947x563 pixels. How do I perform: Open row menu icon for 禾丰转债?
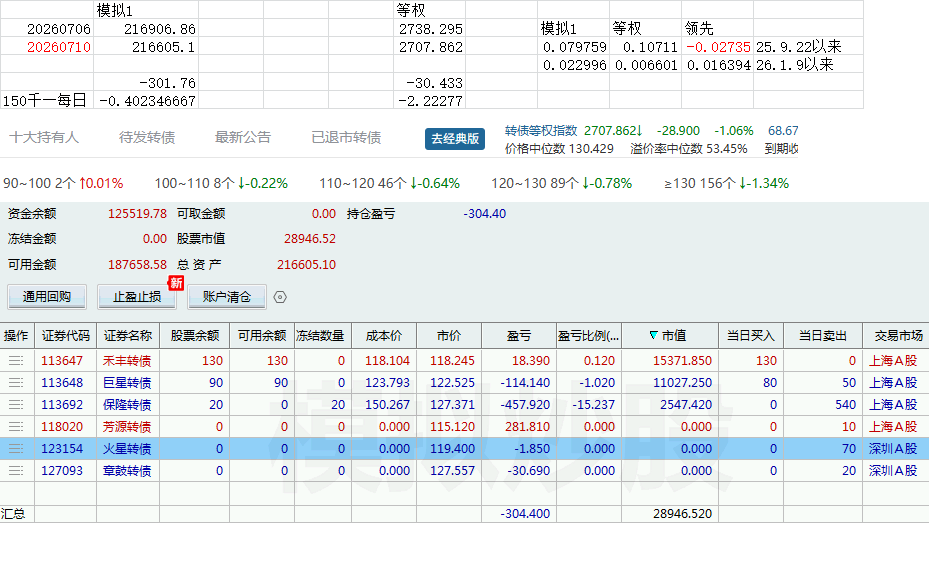pos(16,361)
